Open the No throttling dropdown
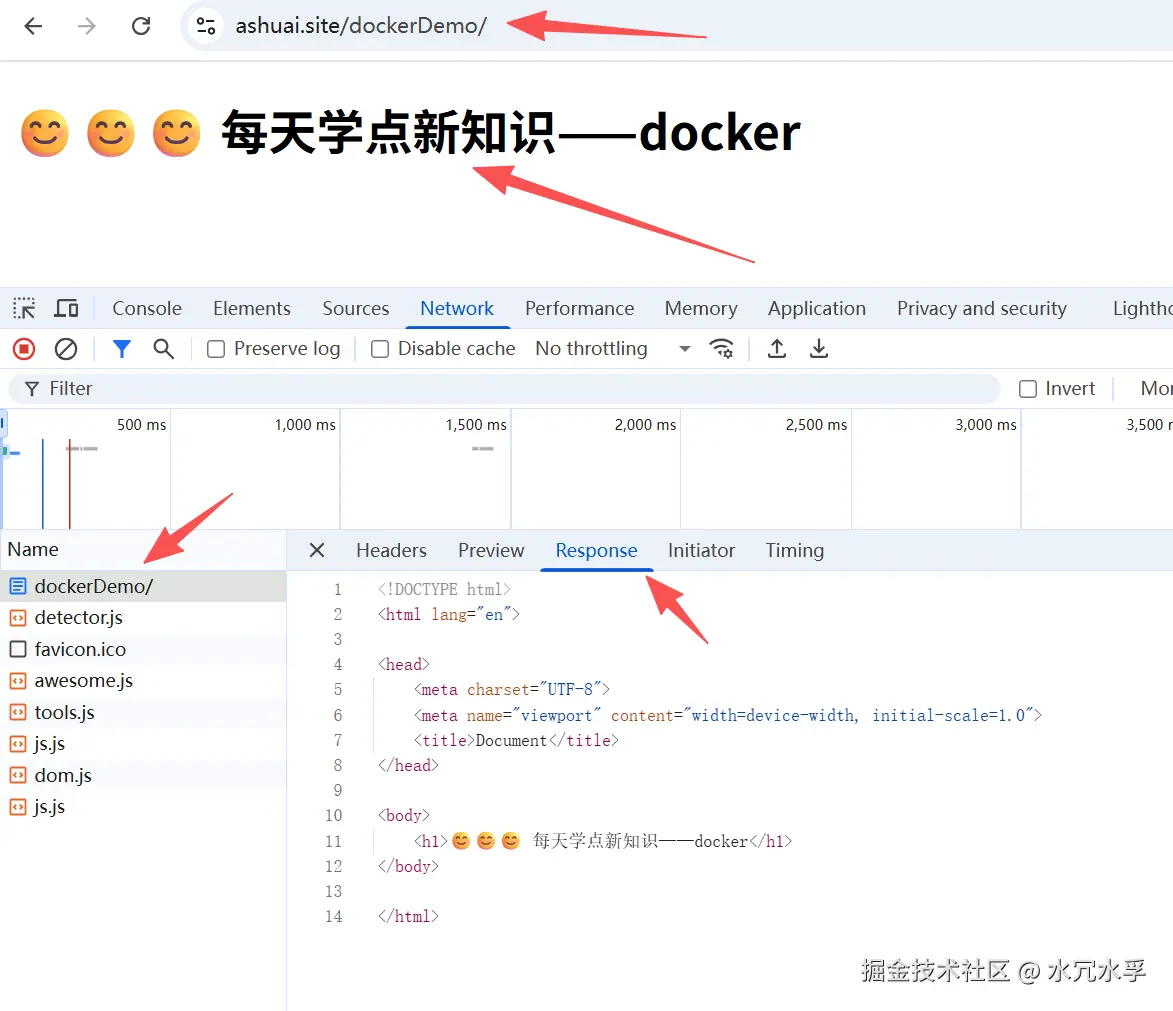 pyautogui.click(x=613, y=349)
